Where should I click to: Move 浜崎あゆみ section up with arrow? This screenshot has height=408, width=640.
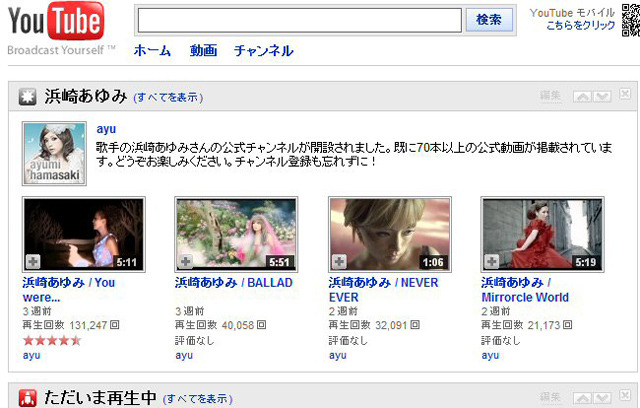click(582, 97)
